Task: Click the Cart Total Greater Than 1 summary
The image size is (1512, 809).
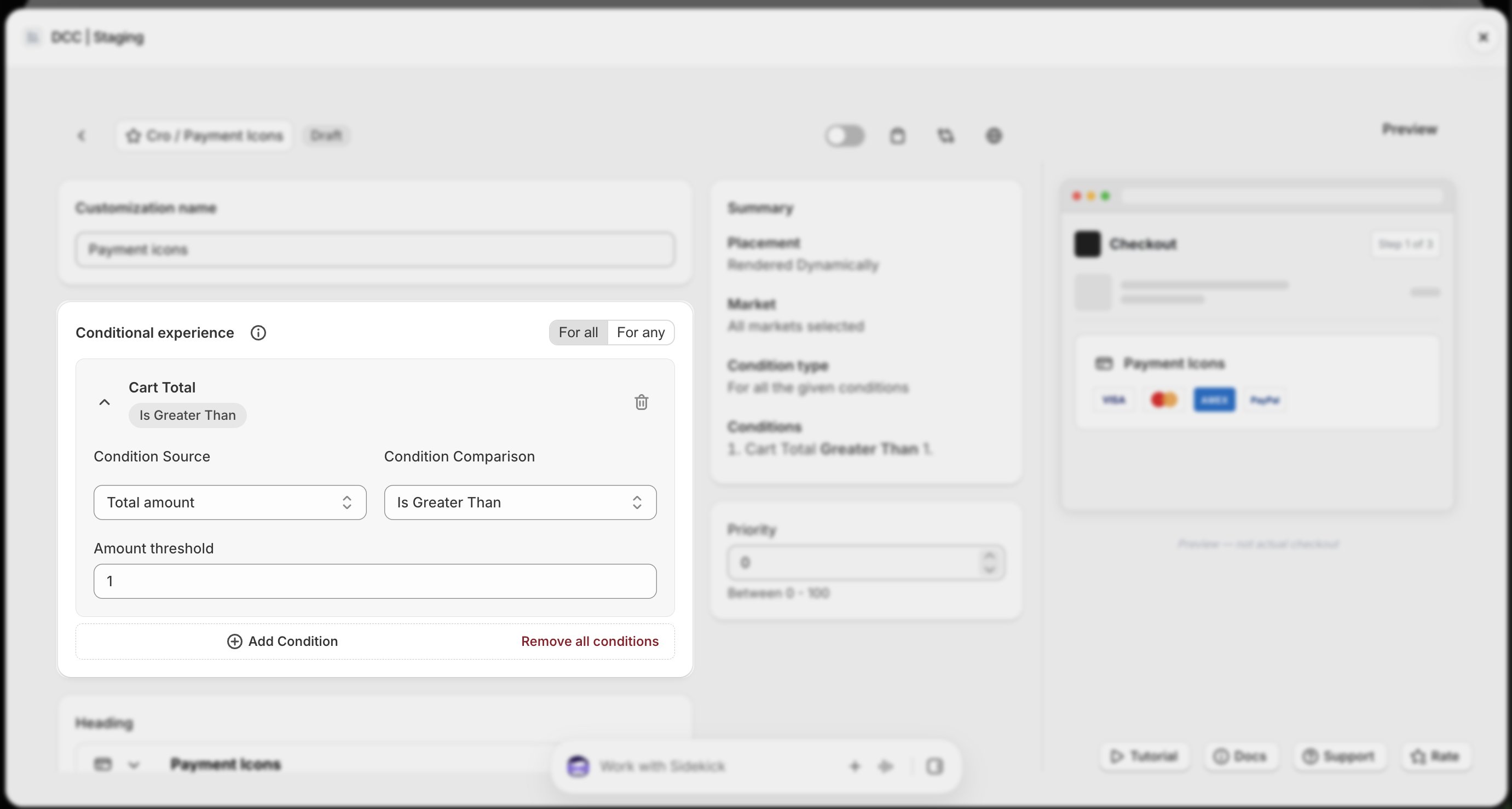Action: (830, 450)
